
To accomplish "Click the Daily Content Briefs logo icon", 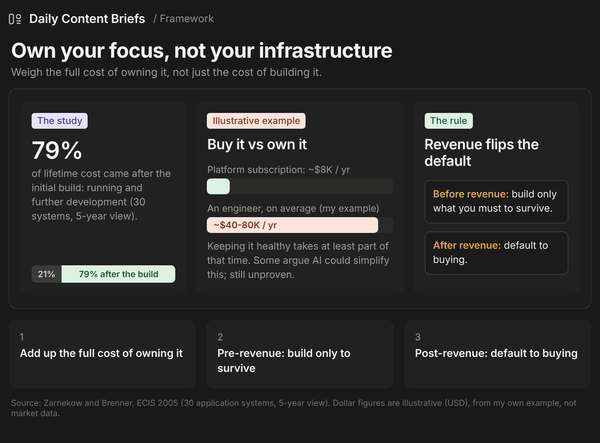I will 15,19.
